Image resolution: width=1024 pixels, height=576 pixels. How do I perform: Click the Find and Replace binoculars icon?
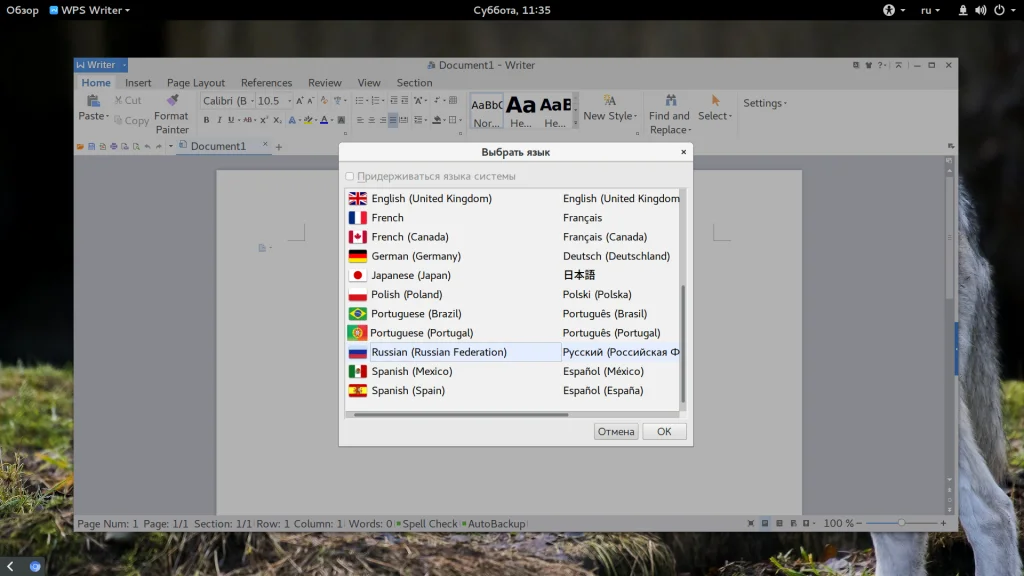(669, 101)
